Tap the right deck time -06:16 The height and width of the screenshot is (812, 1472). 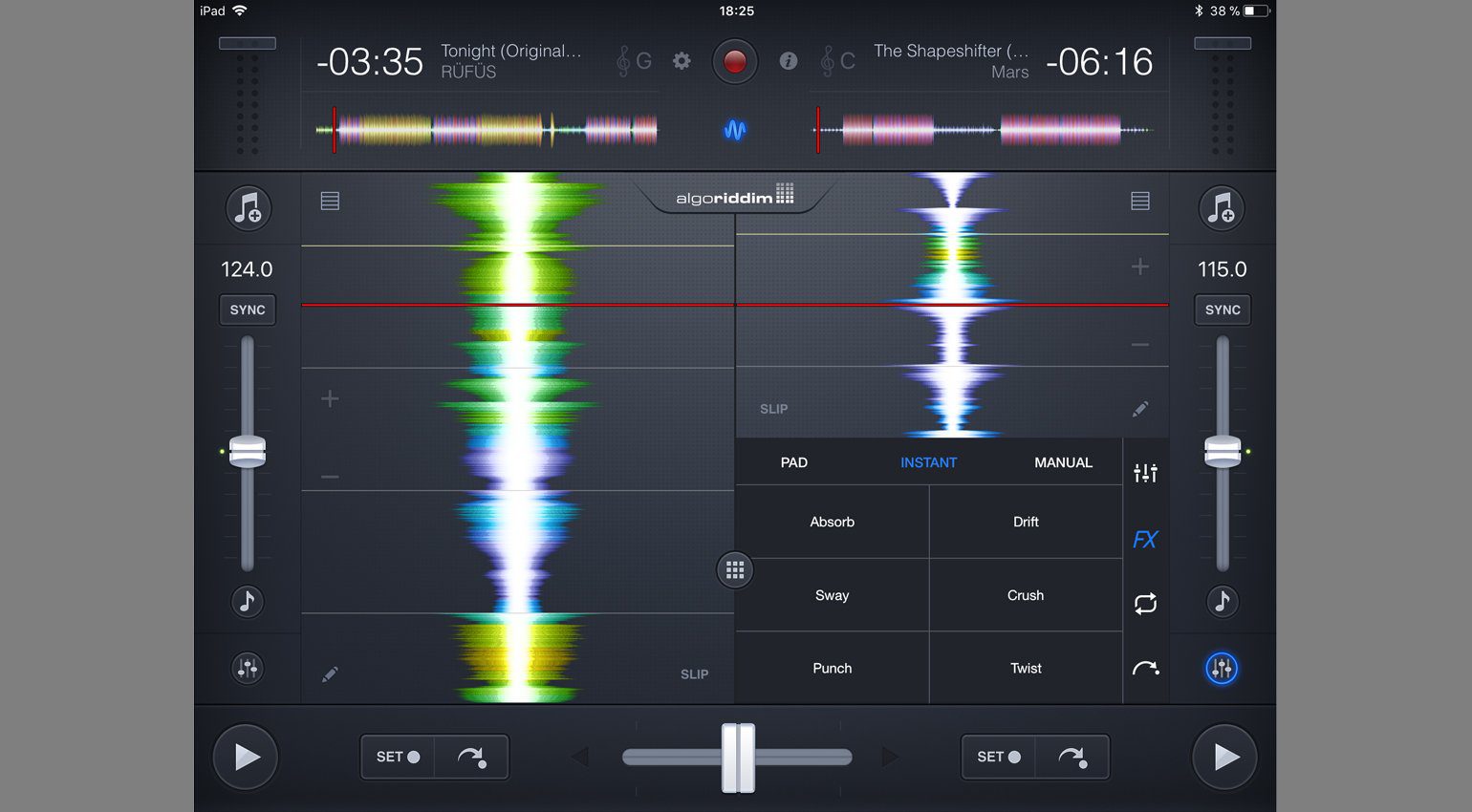click(1099, 62)
